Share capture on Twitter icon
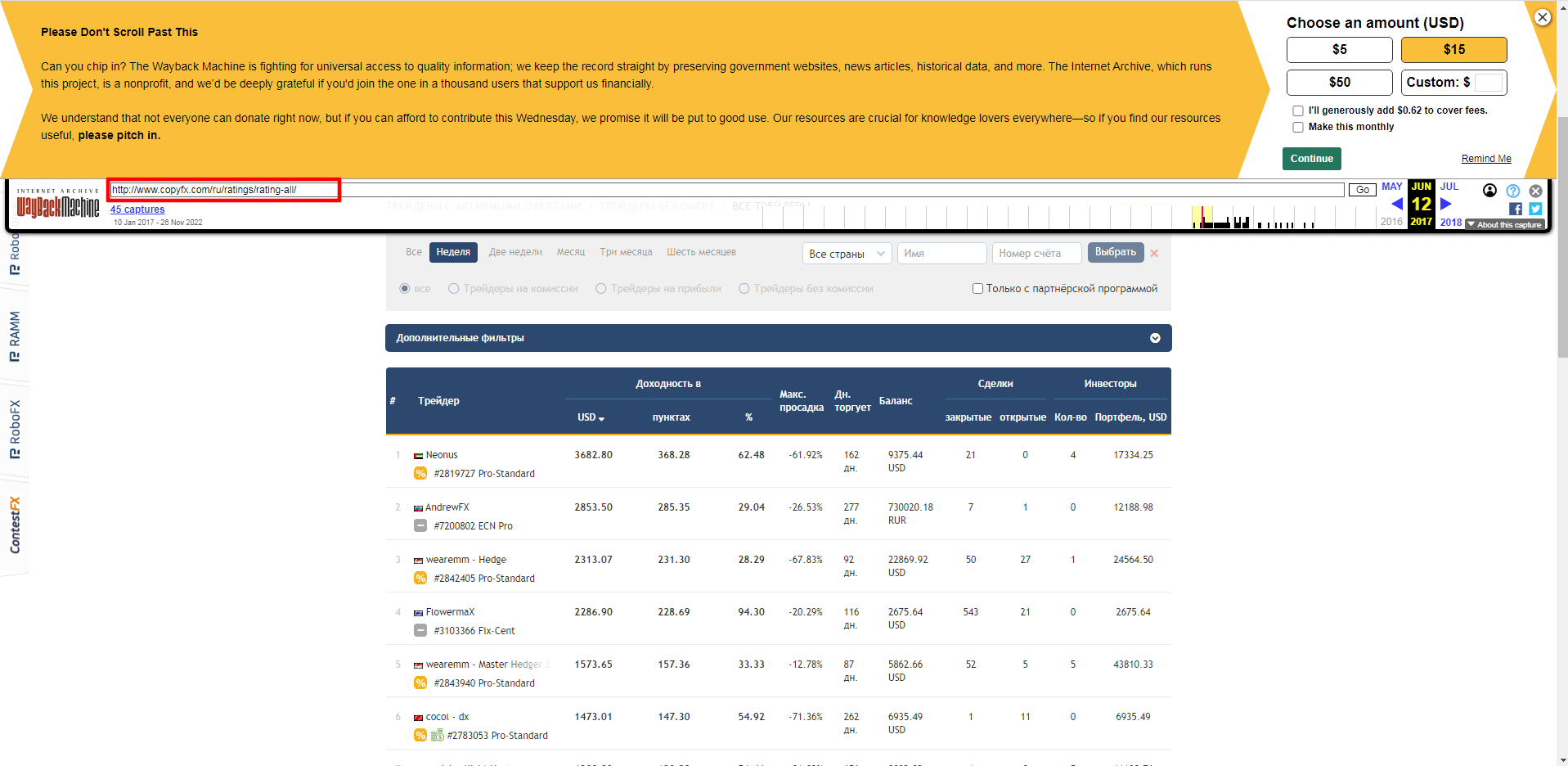 (x=1535, y=209)
